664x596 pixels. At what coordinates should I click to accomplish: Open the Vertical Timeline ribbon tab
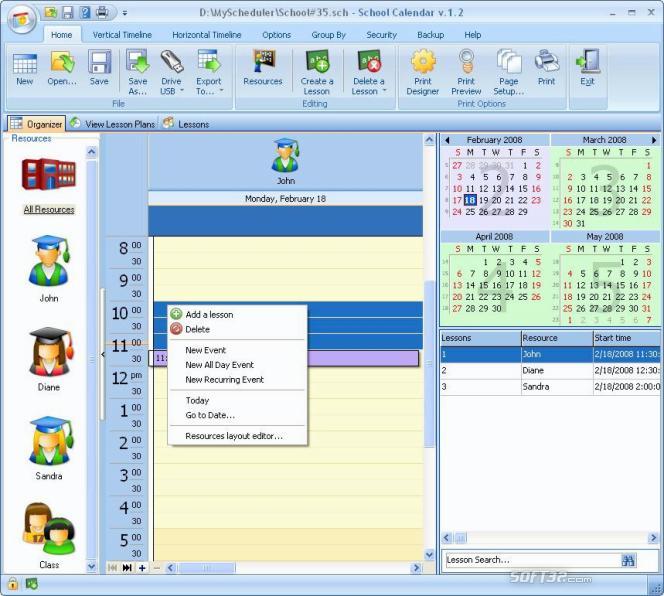(x=122, y=35)
